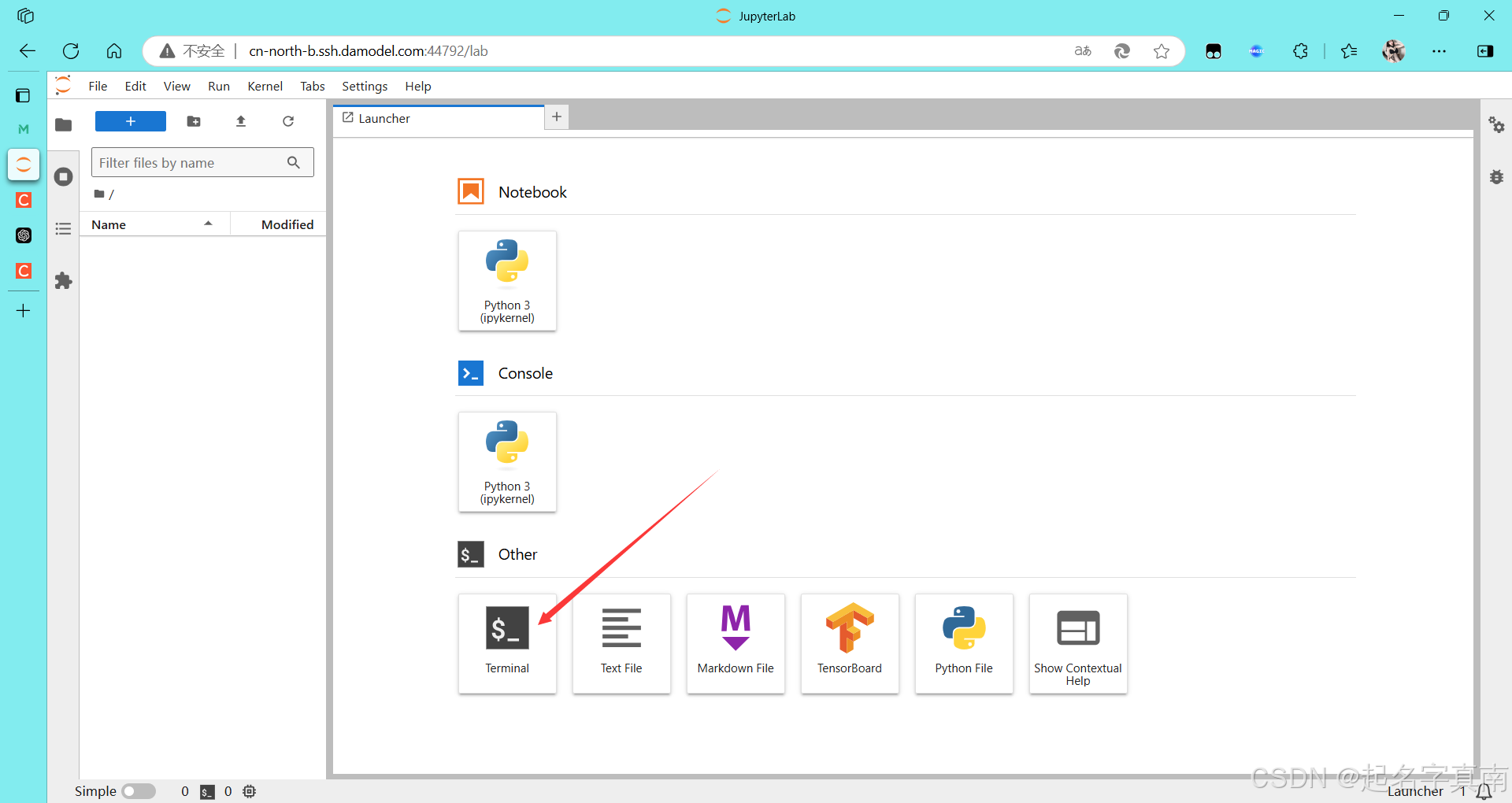Open browser settings ellipsis menu
1512x803 pixels.
click(1439, 51)
